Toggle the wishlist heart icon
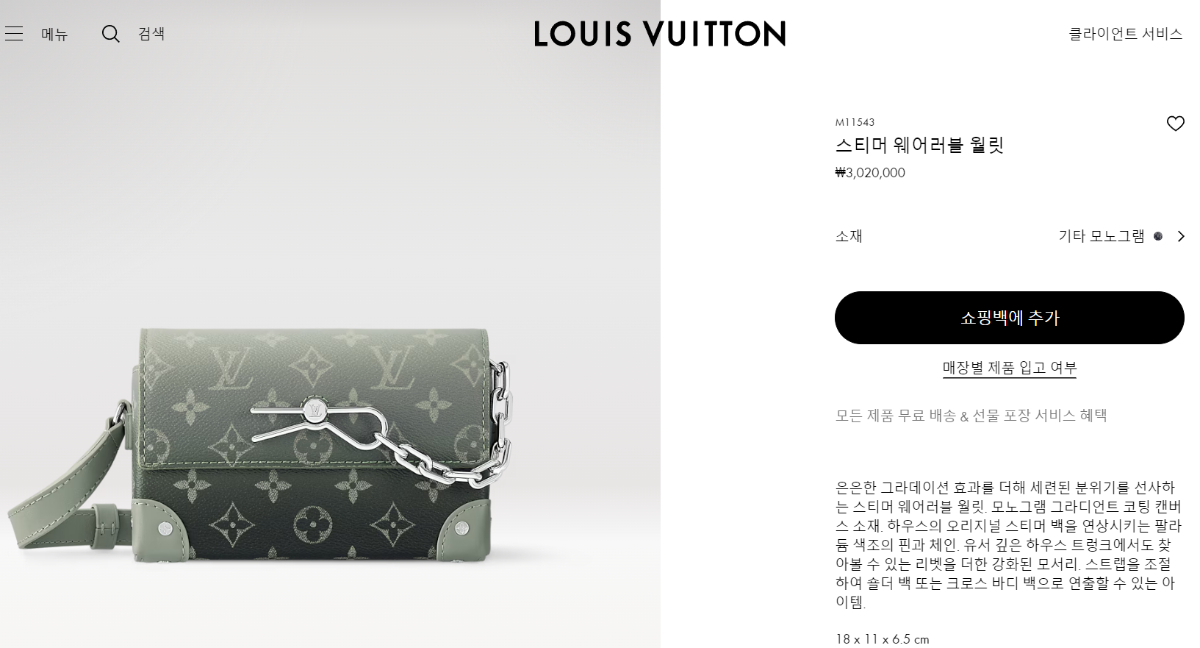1200x648 pixels. 1175,124
